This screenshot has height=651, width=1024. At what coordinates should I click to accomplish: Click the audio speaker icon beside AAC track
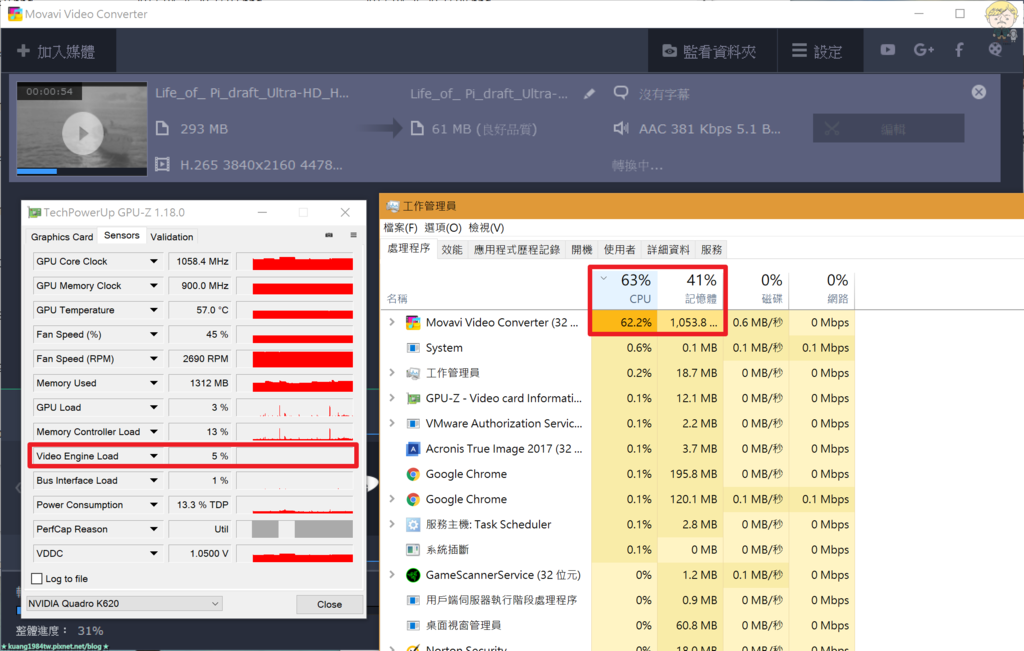point(621,129)
